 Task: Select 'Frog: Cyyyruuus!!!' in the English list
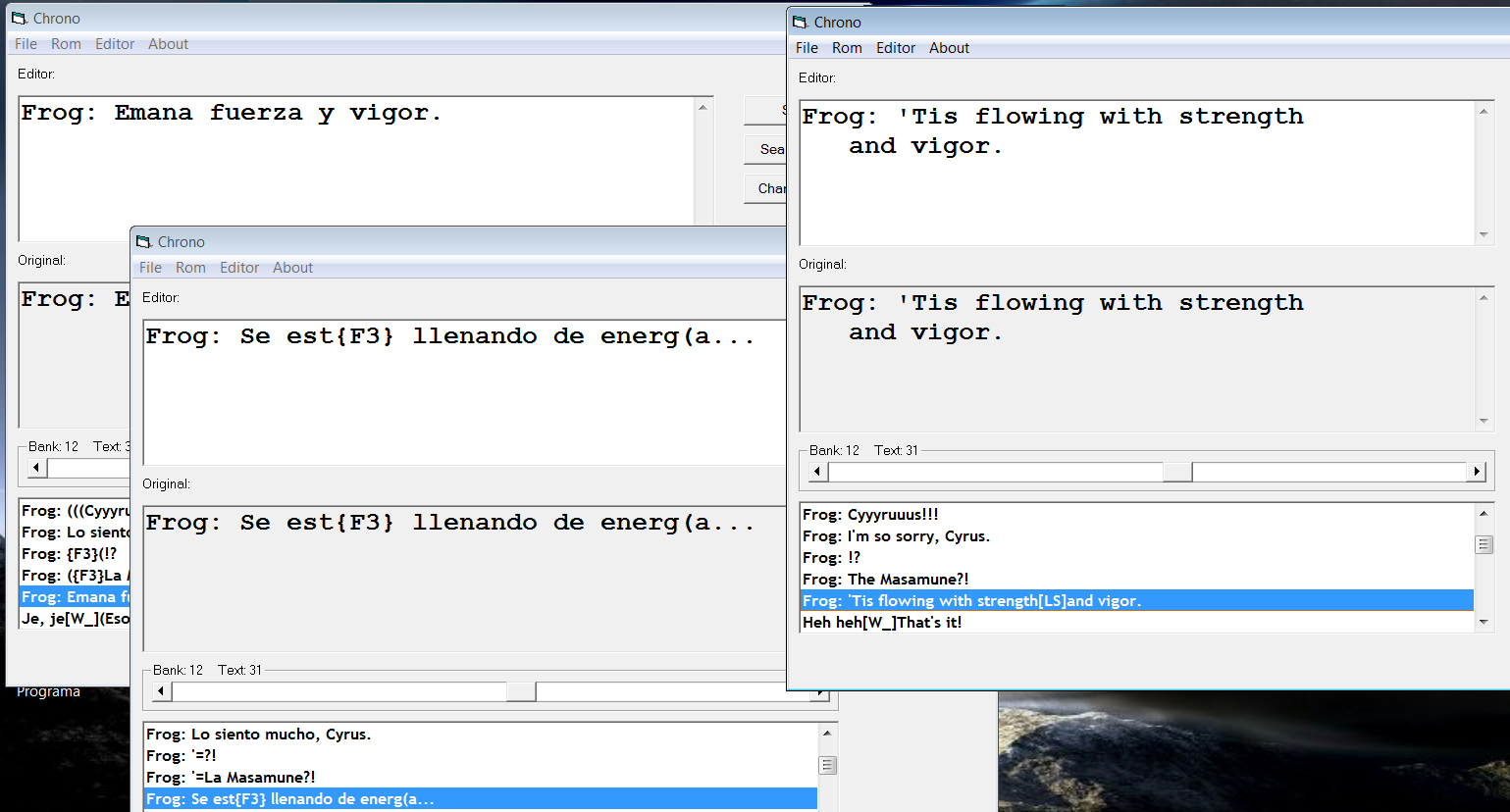[869, 514]
